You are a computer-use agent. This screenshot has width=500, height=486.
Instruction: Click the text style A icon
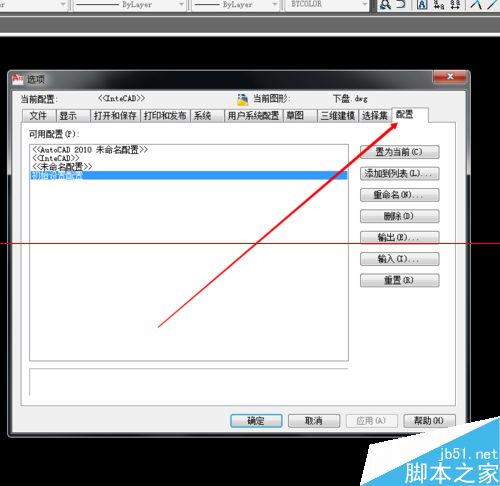tap(422, 5)
